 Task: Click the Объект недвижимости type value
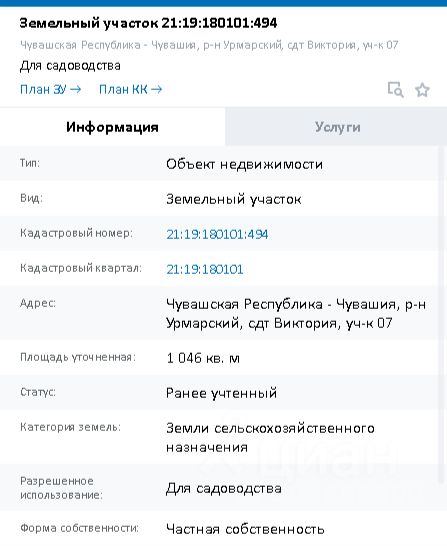pyautogui.click(x=244, y=164)
